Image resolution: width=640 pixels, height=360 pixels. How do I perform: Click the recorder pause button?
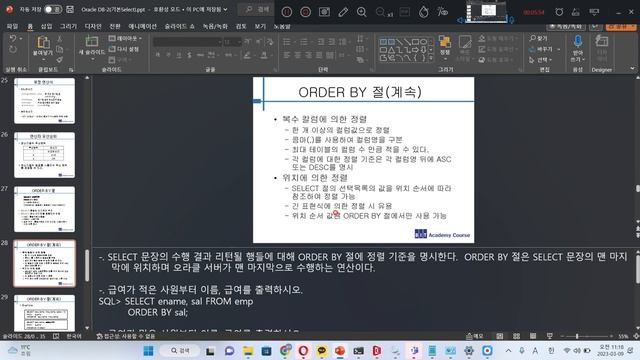point(287,12)
